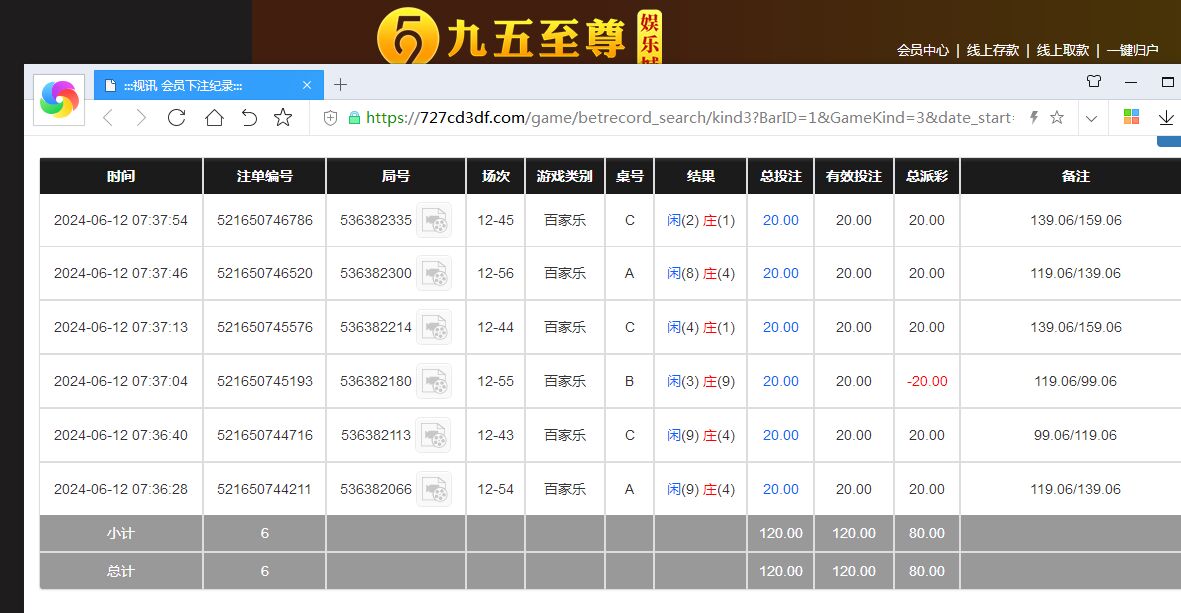Open the favorites star in toolbar

283,118
